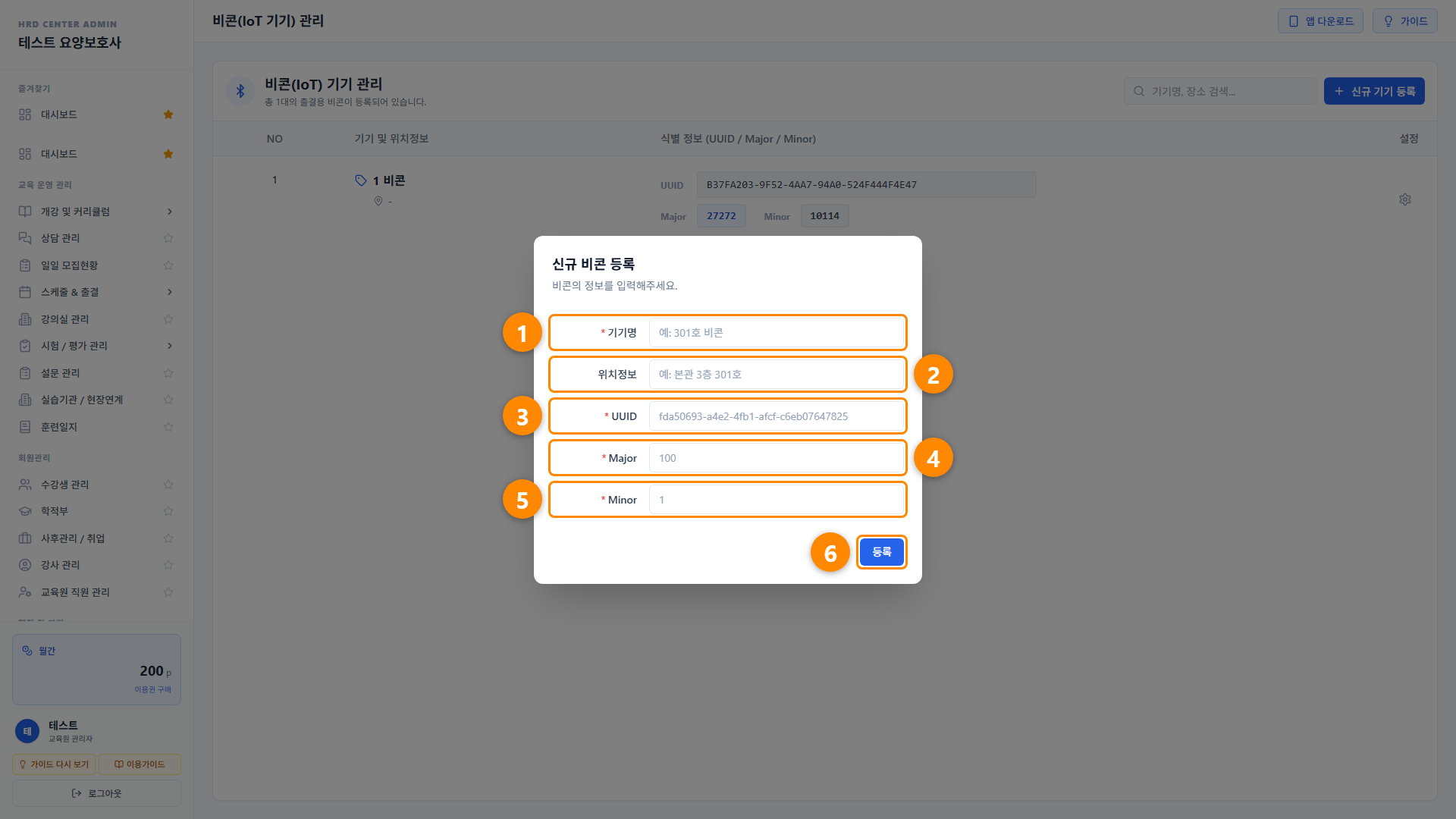Focus the UUID input field

777,416
